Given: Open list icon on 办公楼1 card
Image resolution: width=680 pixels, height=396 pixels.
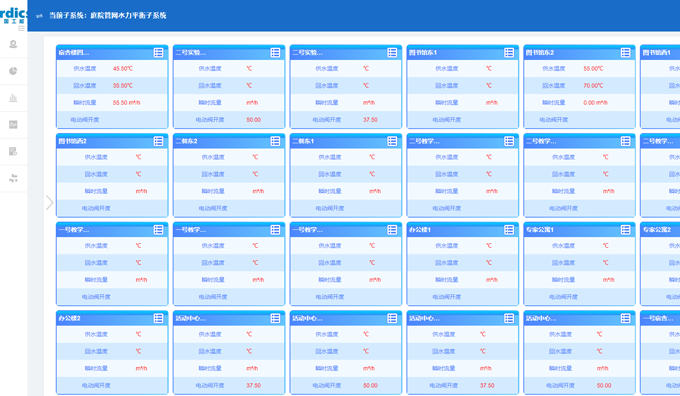Looking at the screenshot, I should point(509,229).
